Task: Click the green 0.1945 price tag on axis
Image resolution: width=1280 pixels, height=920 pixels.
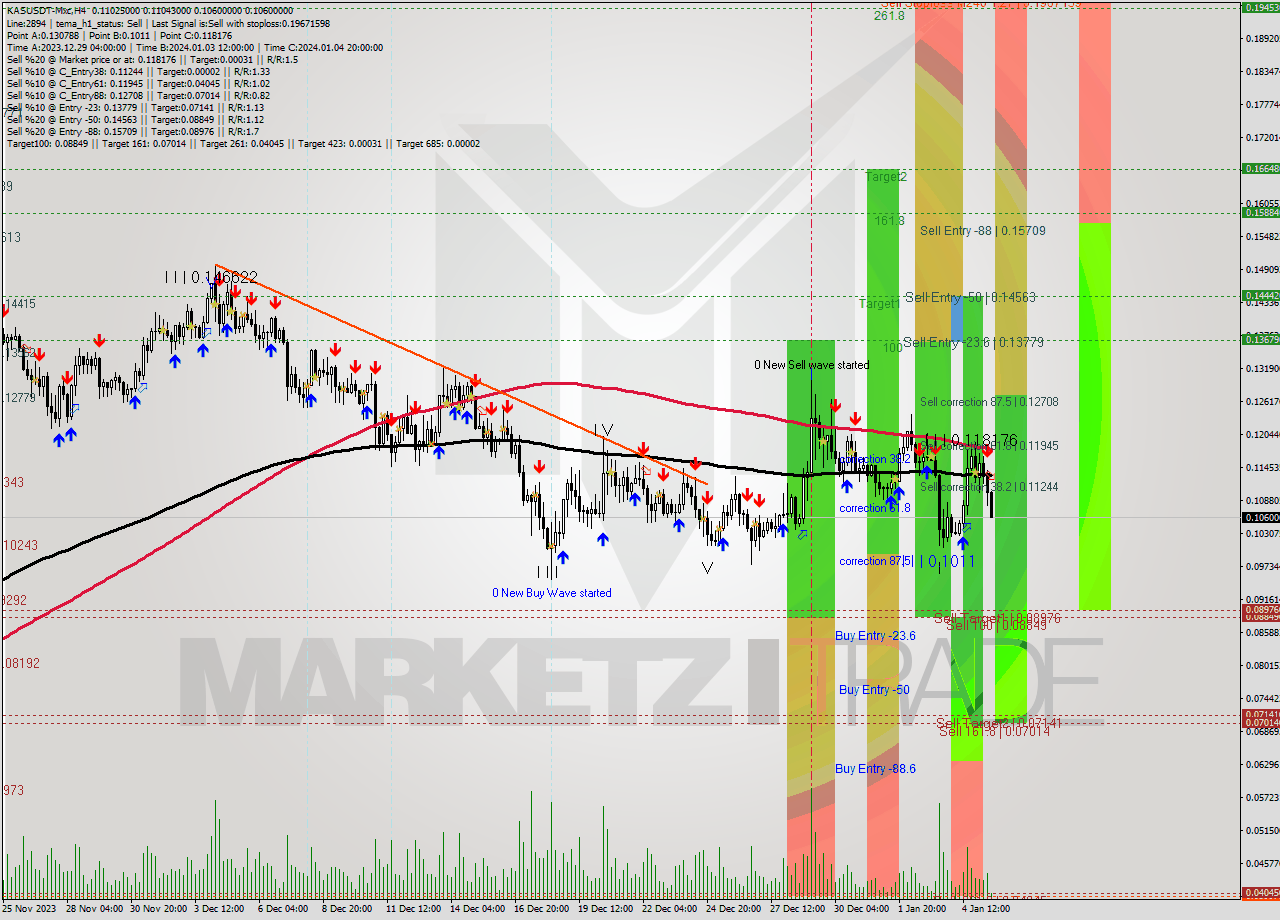Action: point(1260,7)
